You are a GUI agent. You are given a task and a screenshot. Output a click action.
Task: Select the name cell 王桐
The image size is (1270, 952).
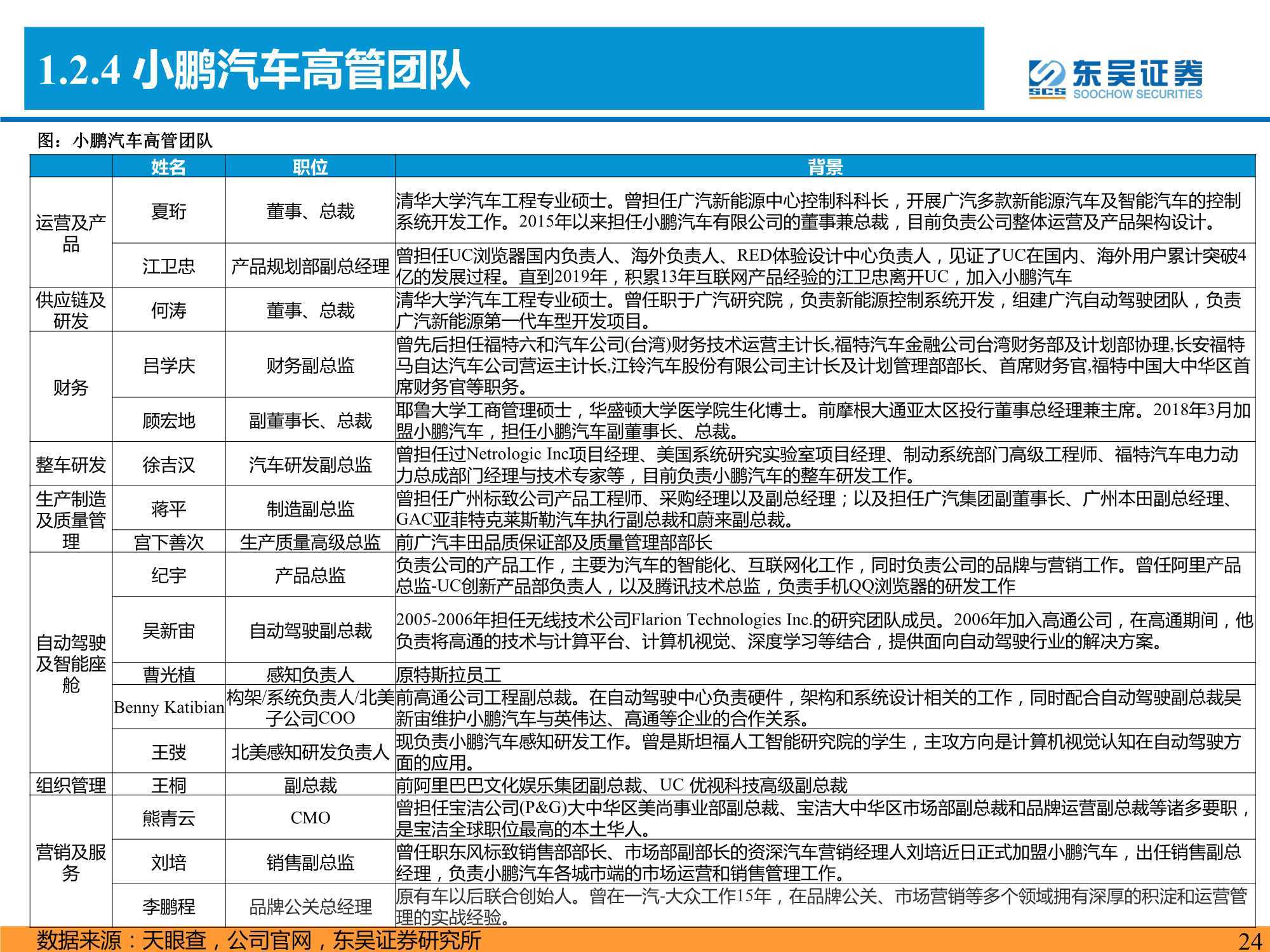[x=168, y=784]
